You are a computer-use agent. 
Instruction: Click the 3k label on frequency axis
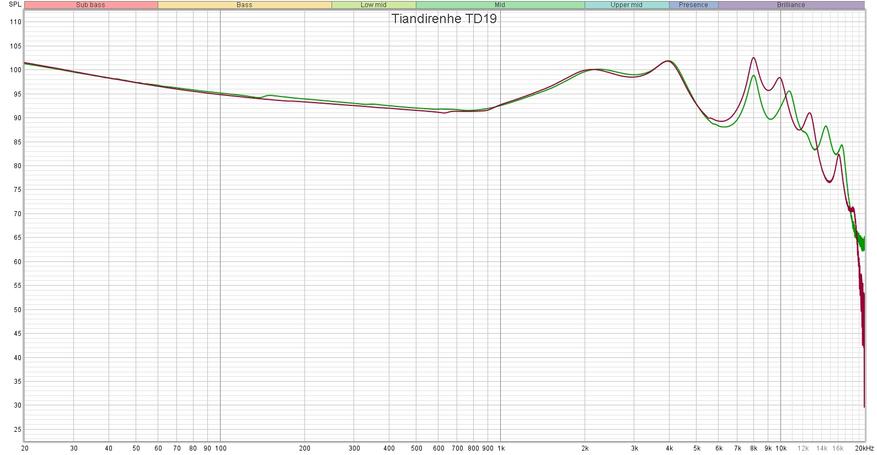click(x=634, y=448)
